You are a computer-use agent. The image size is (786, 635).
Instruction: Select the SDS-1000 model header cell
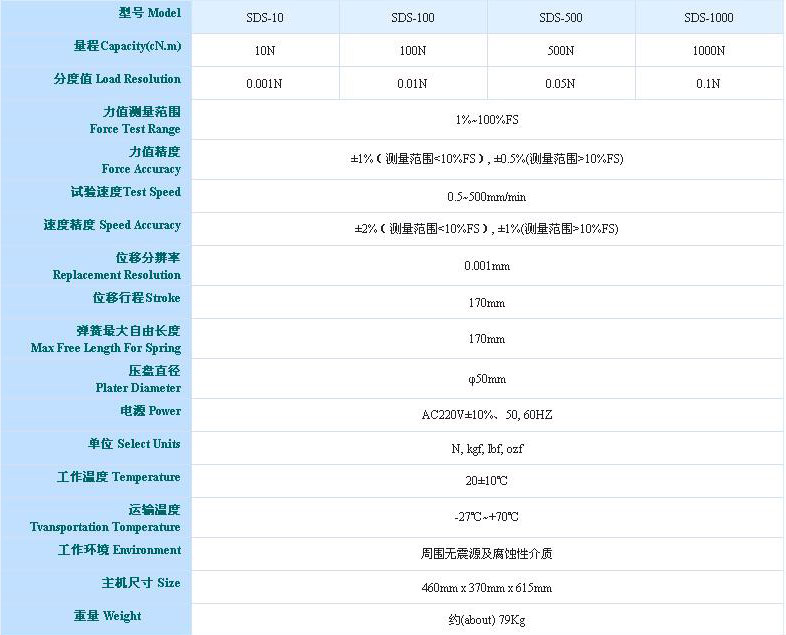708,18
